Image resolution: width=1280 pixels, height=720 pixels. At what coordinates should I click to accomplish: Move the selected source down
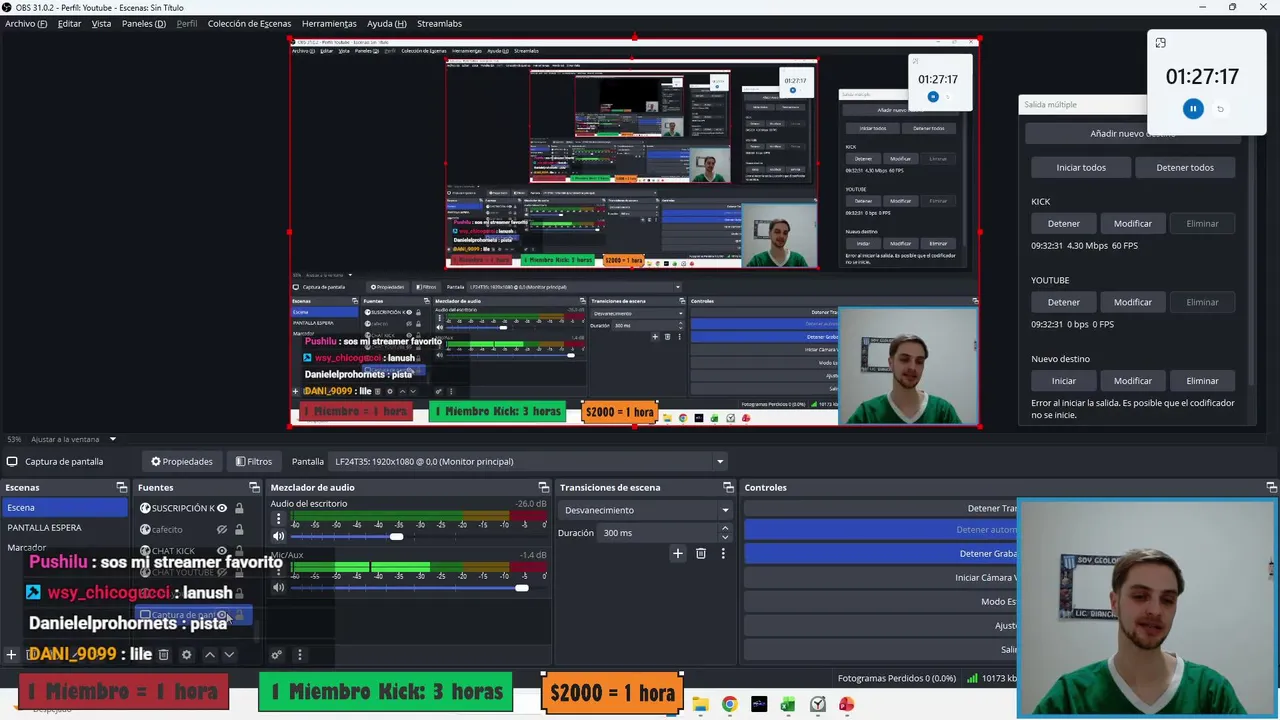tap(229, 655)
